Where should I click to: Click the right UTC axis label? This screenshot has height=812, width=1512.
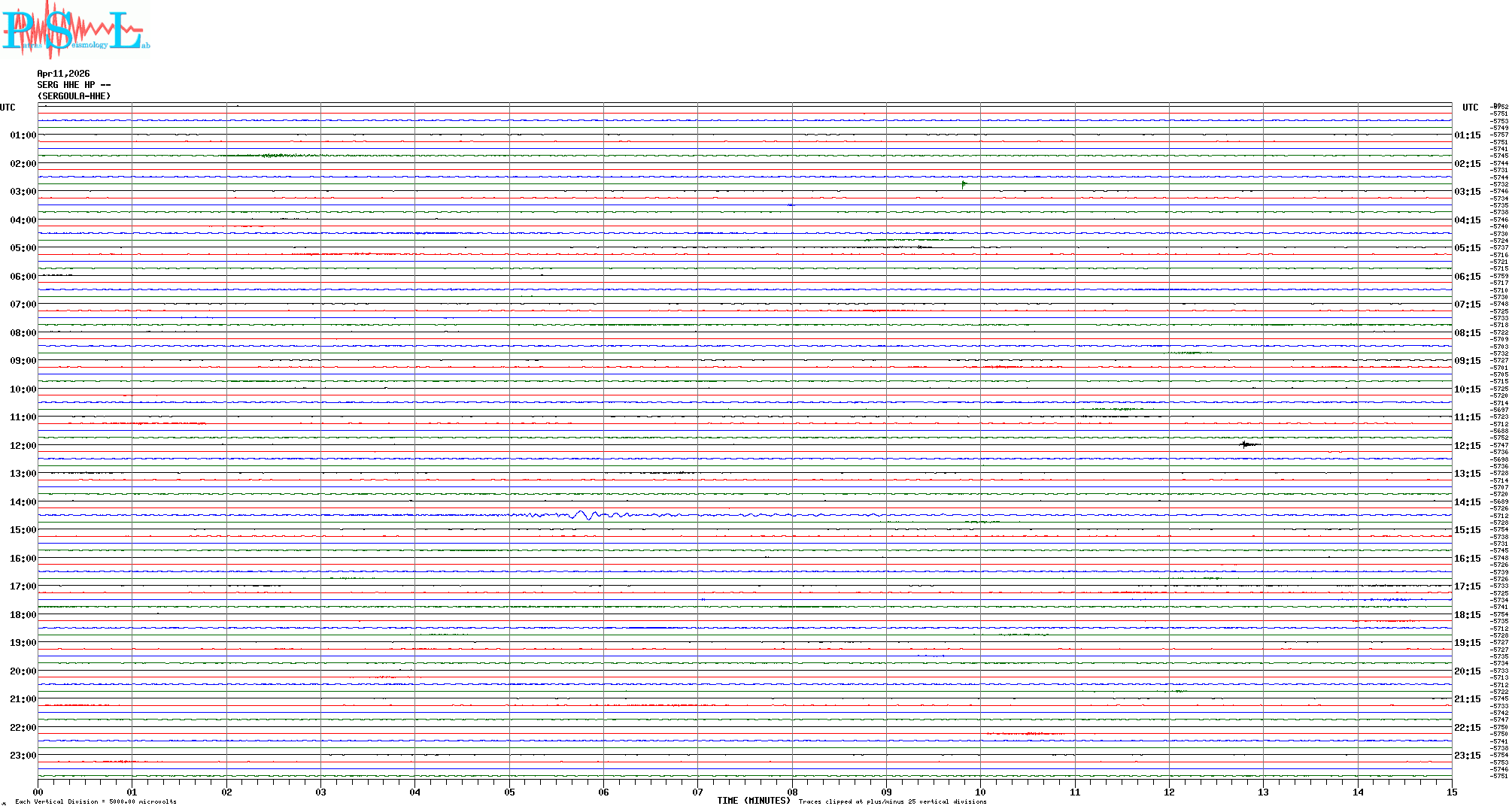[1470, 108]
